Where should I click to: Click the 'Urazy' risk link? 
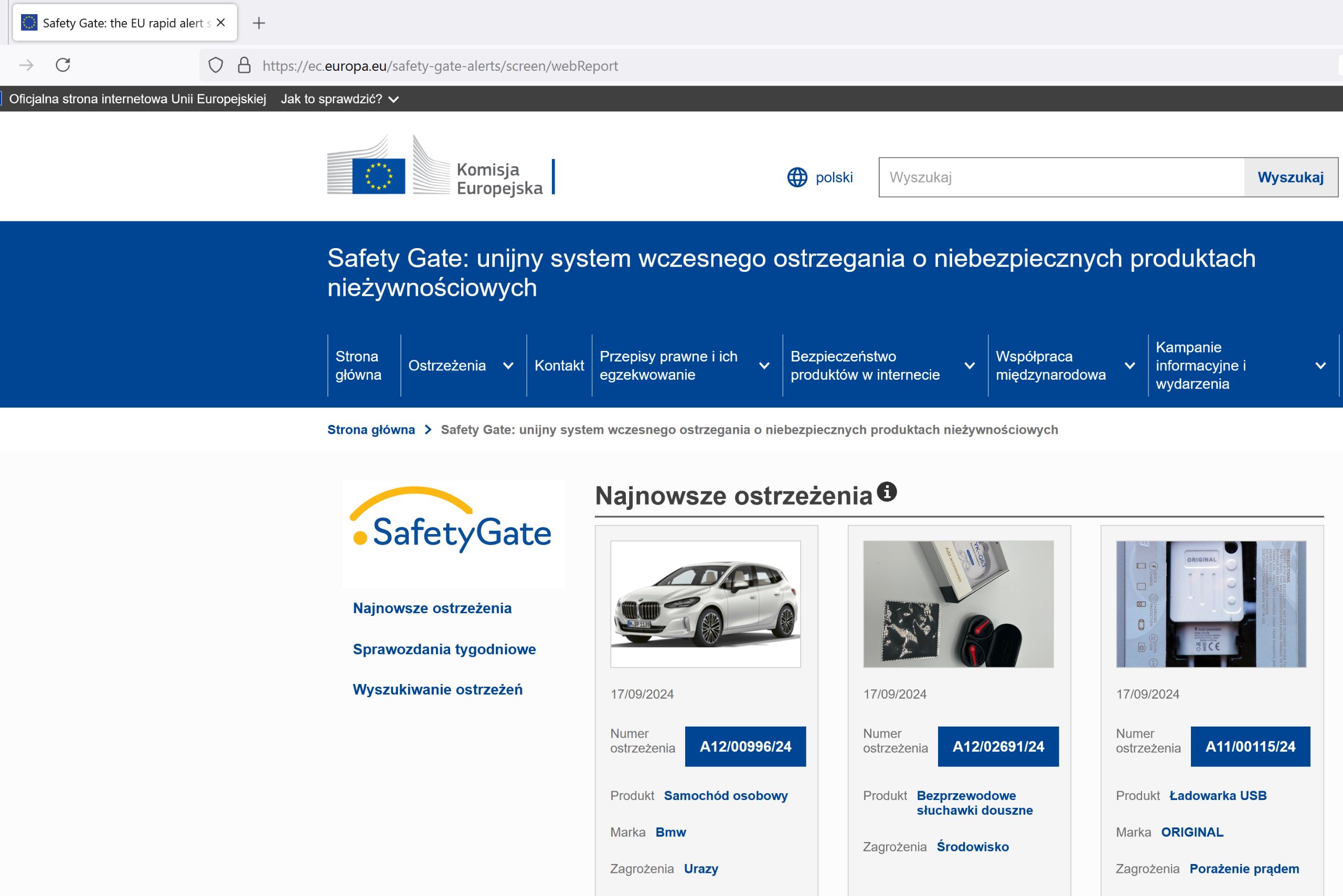(x=701, y=869)
